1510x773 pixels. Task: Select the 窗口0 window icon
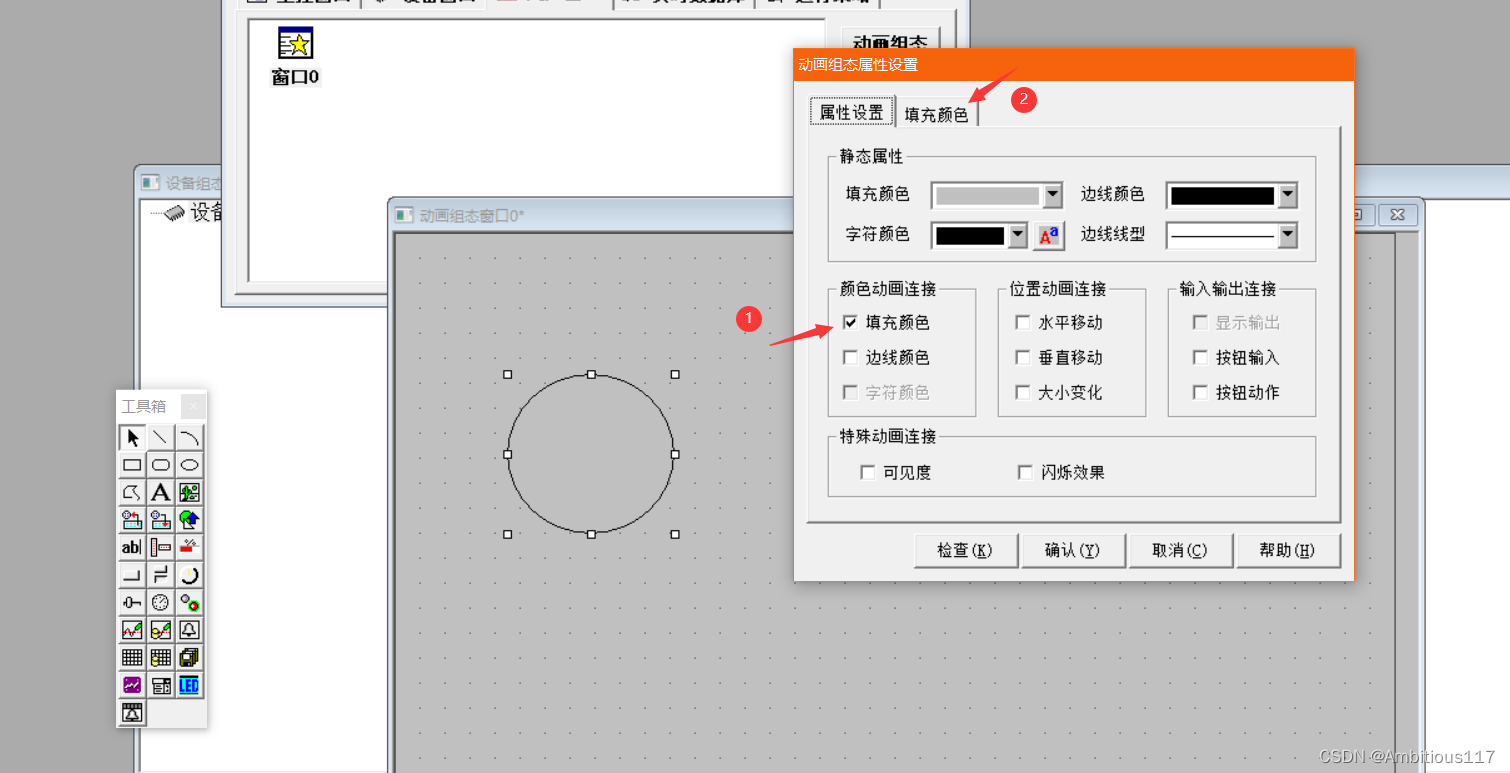click(x=296, y=56)
